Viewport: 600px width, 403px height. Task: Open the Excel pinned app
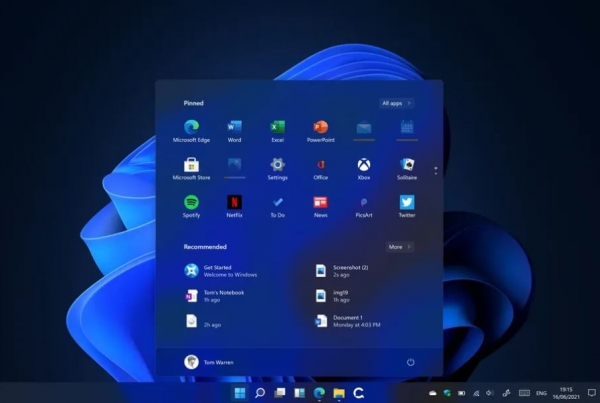[277, 131]
